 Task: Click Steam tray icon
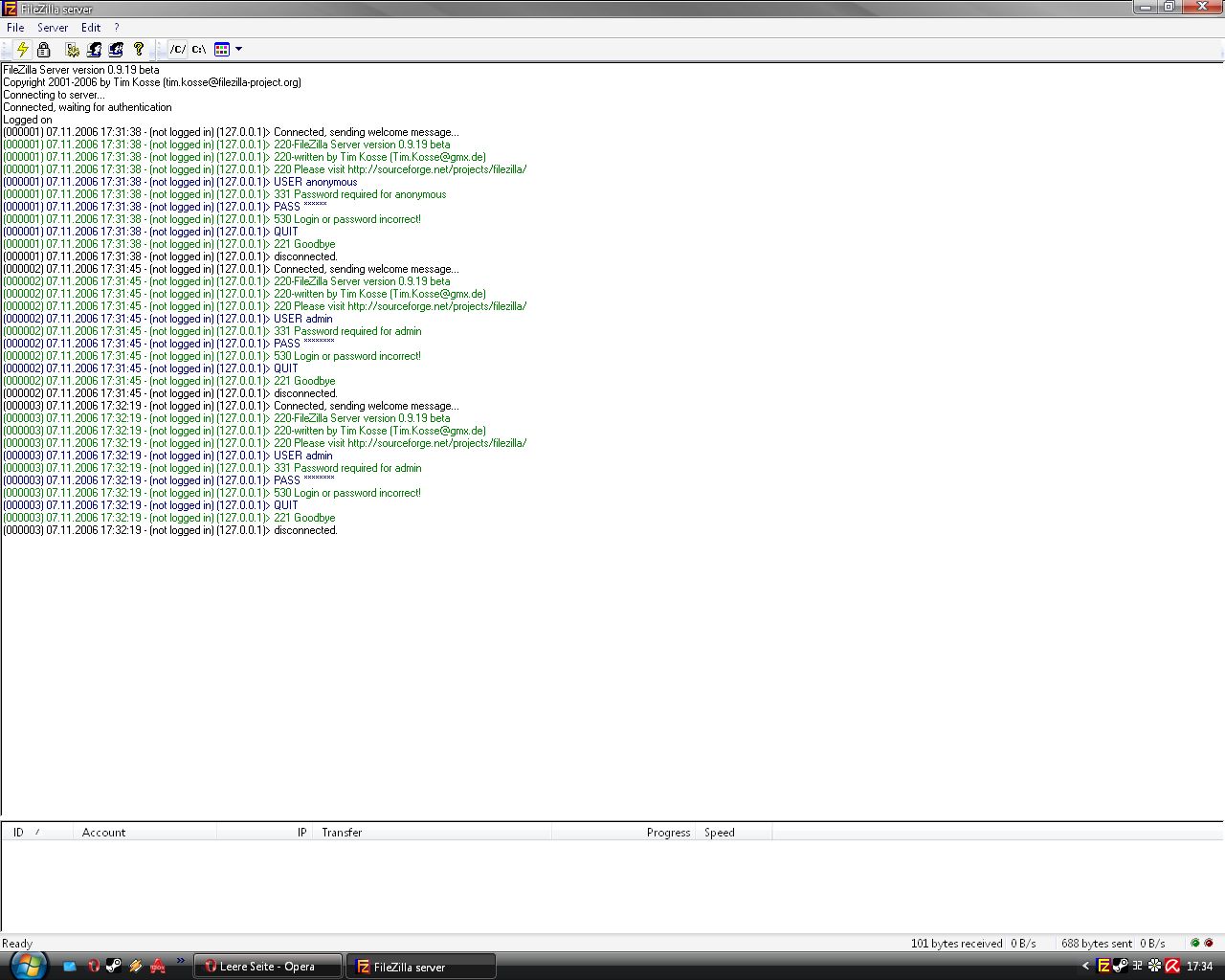coord(1120,967)
